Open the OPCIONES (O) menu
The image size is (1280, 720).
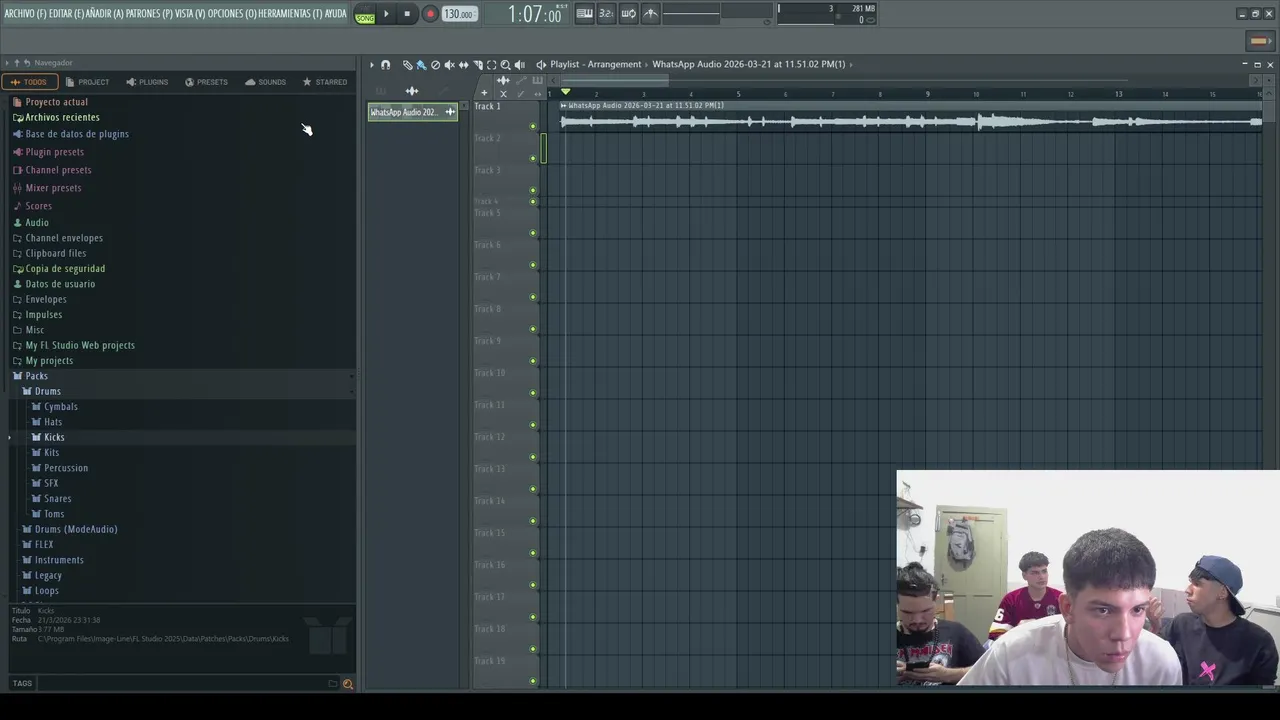[x=232, y=14]
